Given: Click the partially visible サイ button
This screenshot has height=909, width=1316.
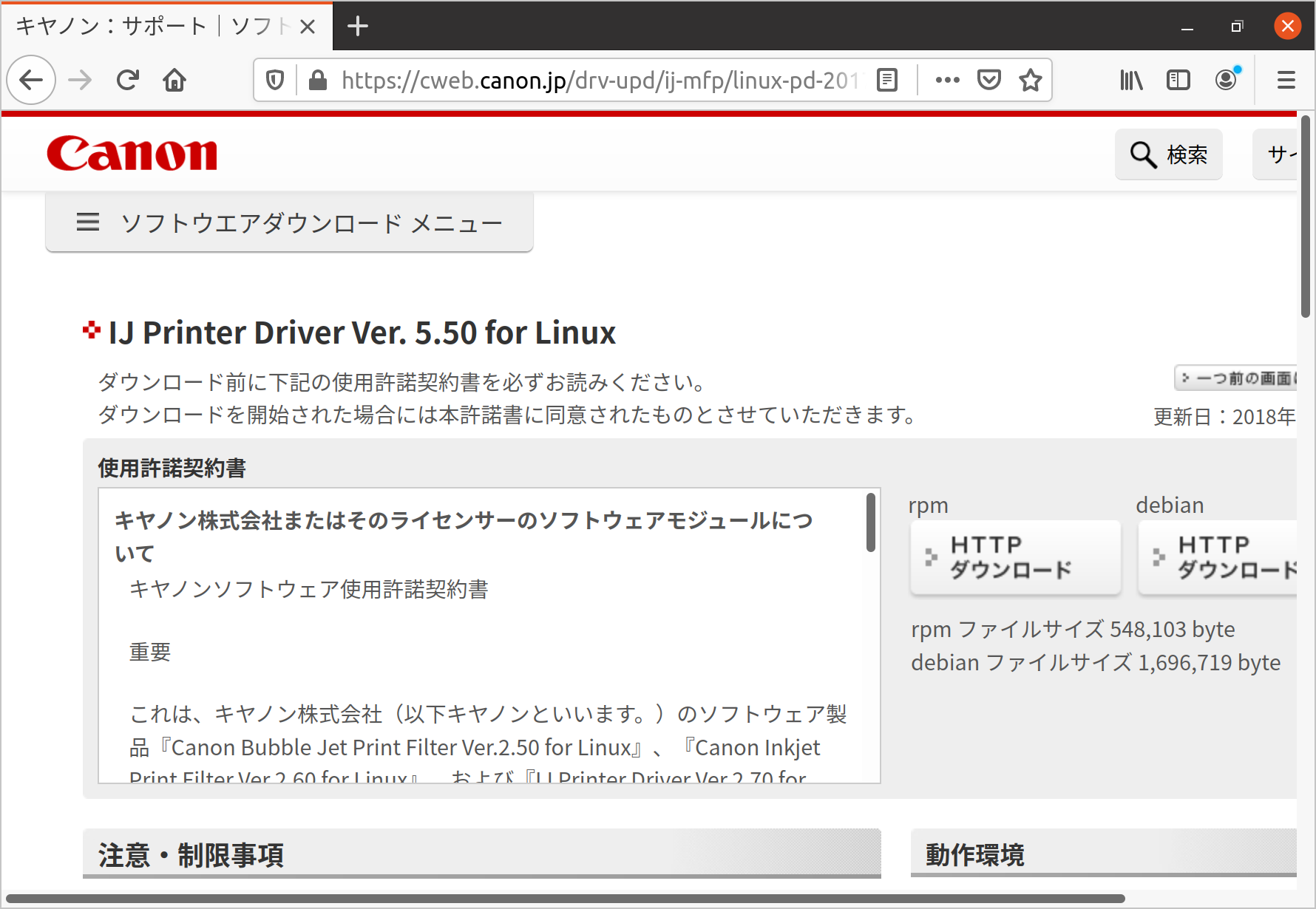Looking at the screenshot, I should pyautogui.click(x=1275, y=154).
